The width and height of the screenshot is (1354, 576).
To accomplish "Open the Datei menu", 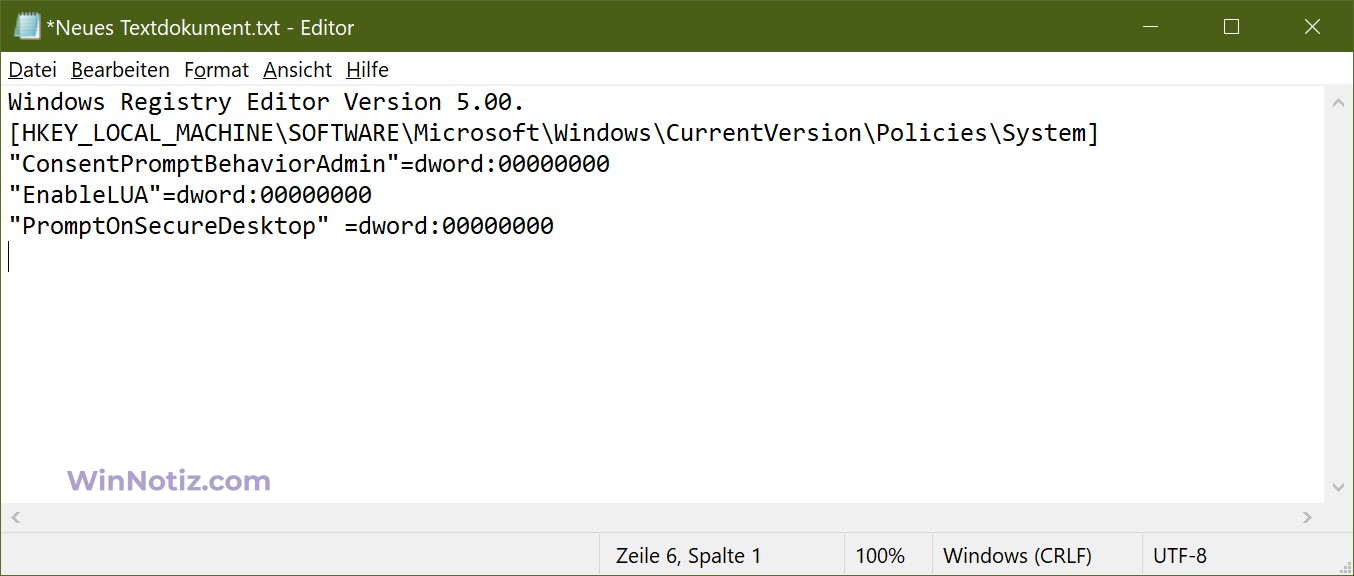I will coord(32,70).
